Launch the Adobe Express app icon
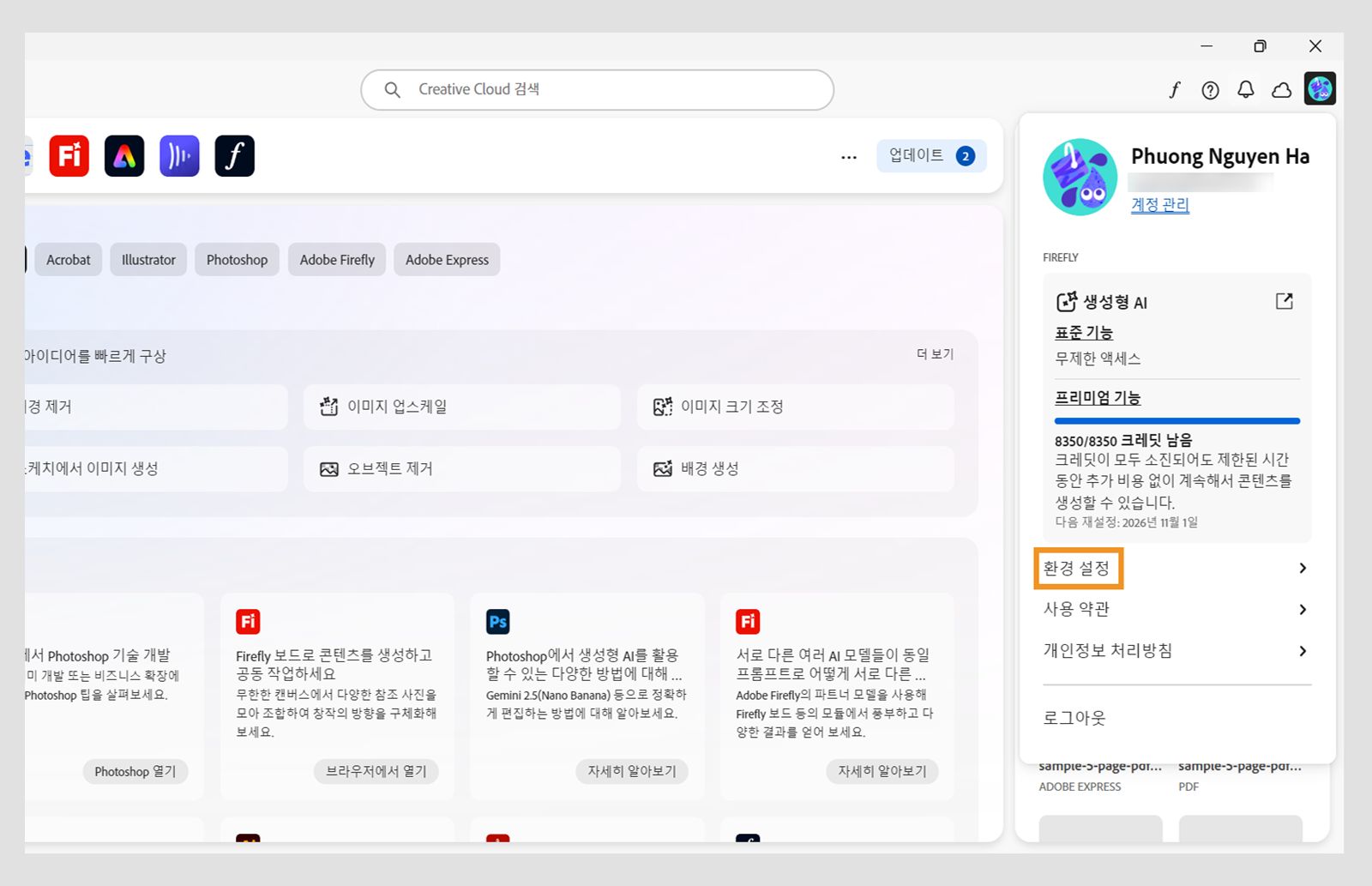Viewport: 1372px width, 886px height. click(124, 156)
